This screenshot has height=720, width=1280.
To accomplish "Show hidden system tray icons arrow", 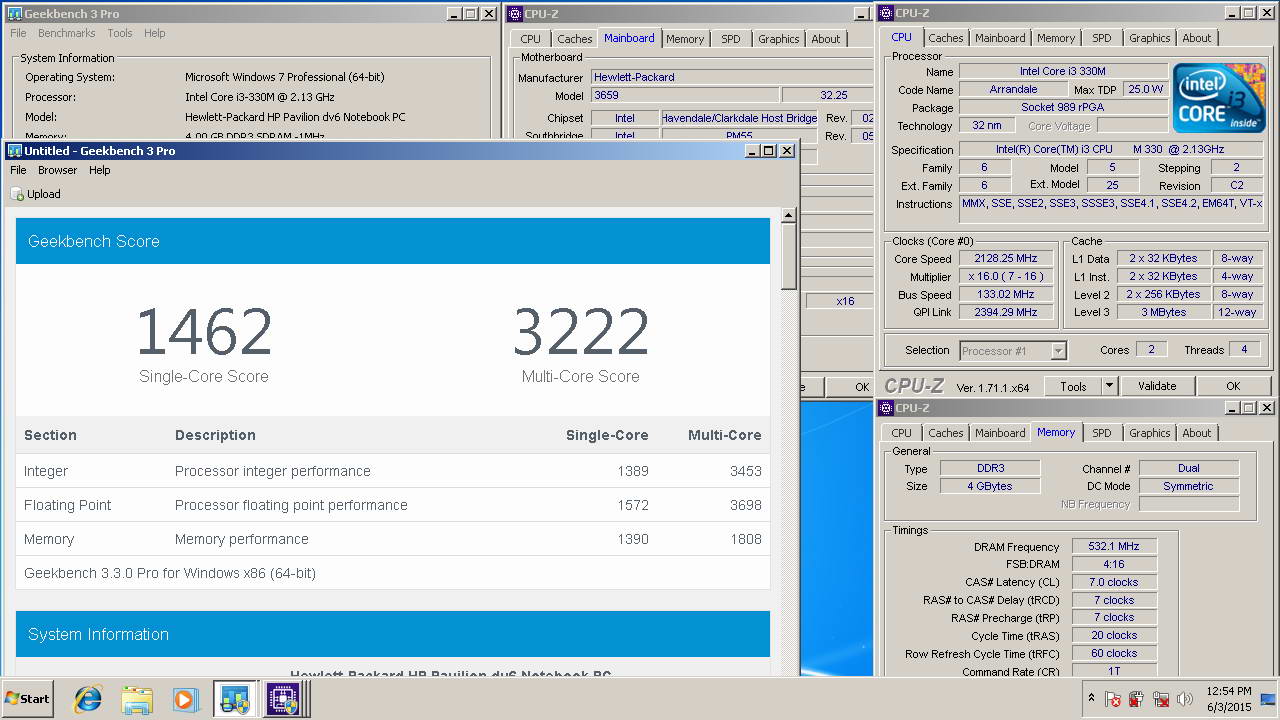I will point(1091,699).
